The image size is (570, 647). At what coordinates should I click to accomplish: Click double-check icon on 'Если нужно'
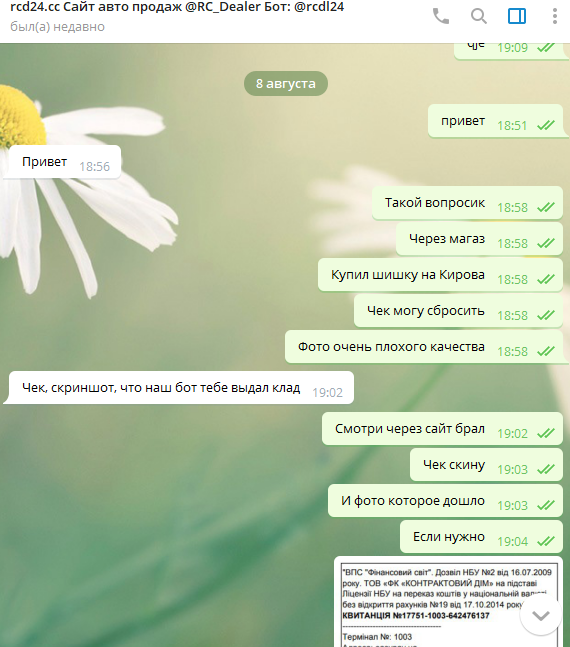pos(546,541)
